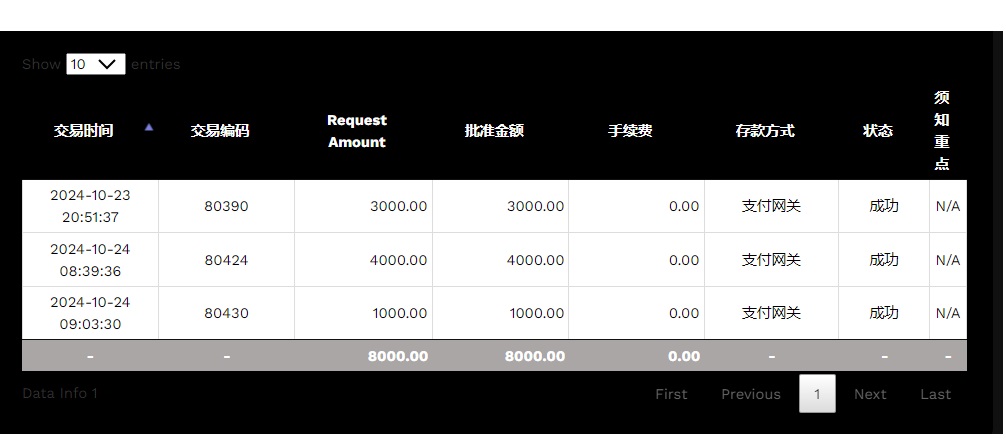Click the sort arrow beside 交易时间
The height and width of the screenshot is (448, 1006).
coord(149,127)
